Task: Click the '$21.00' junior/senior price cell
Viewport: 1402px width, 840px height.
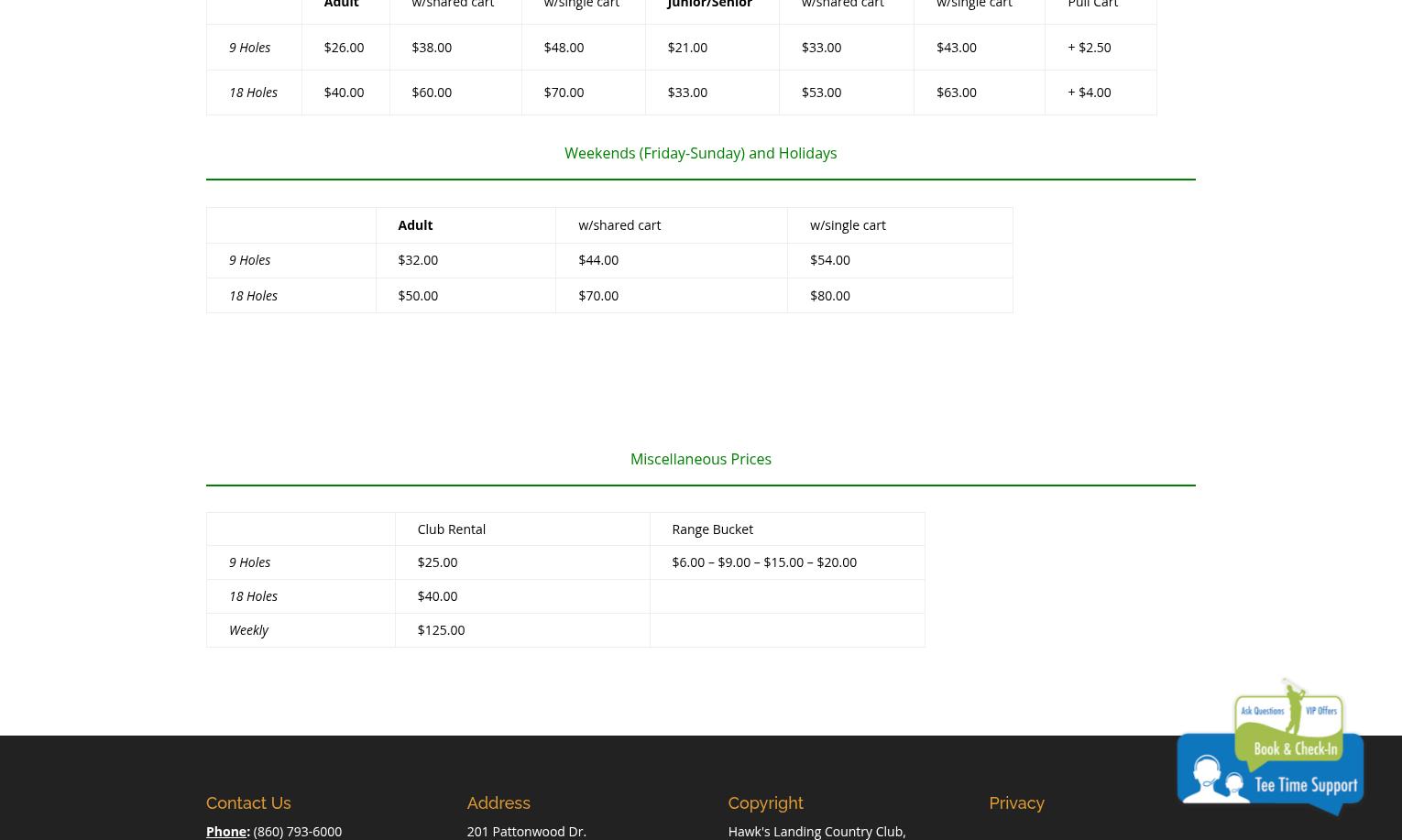Action: click(687, 47)
